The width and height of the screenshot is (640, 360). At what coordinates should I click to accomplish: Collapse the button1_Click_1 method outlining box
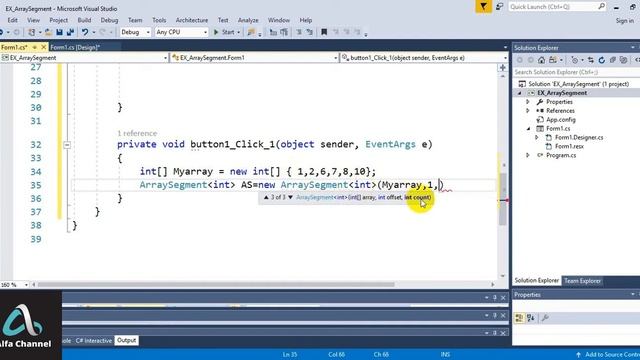(x=67, y=144)
